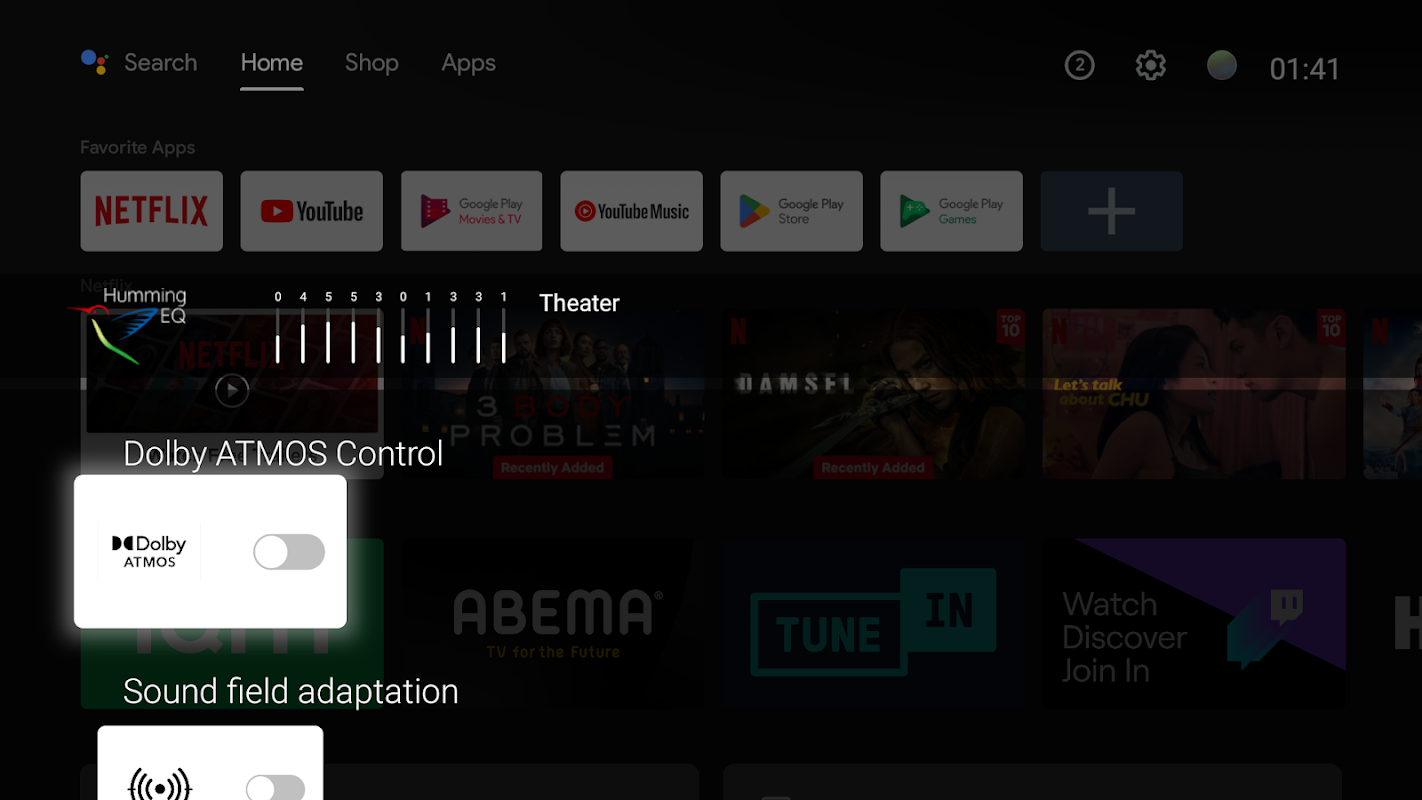Go to the Shop tab
1422x800 pixels.
[x=372, y=62]
